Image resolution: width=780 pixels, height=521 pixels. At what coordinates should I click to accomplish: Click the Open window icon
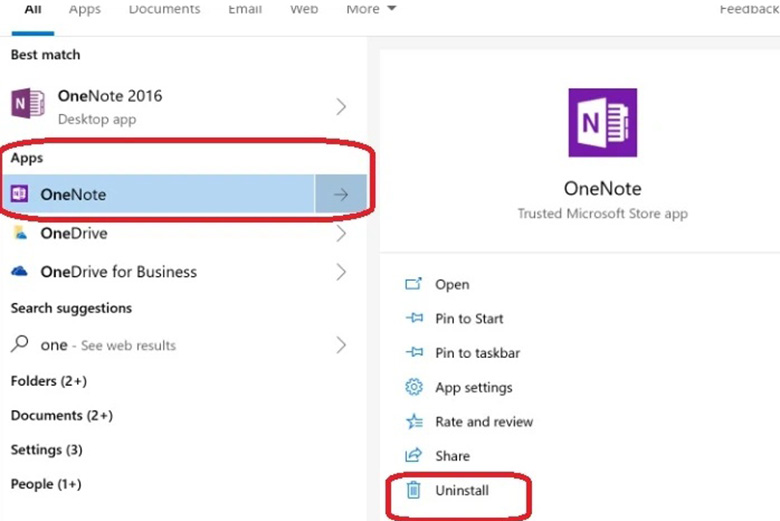413,284
